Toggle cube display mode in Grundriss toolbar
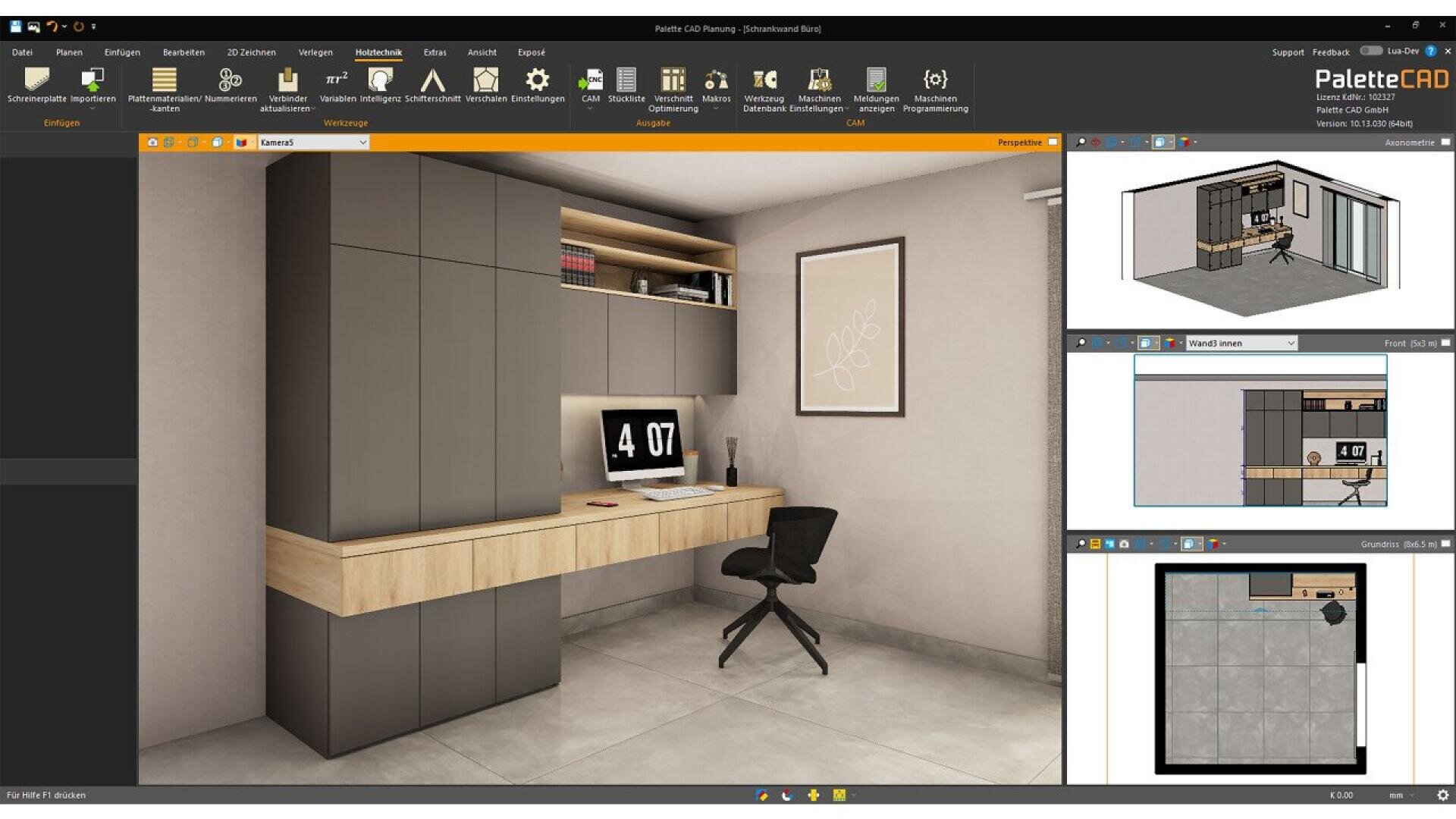Image resolution: width=1456 pixels, height=819 pixels. 1188,544
